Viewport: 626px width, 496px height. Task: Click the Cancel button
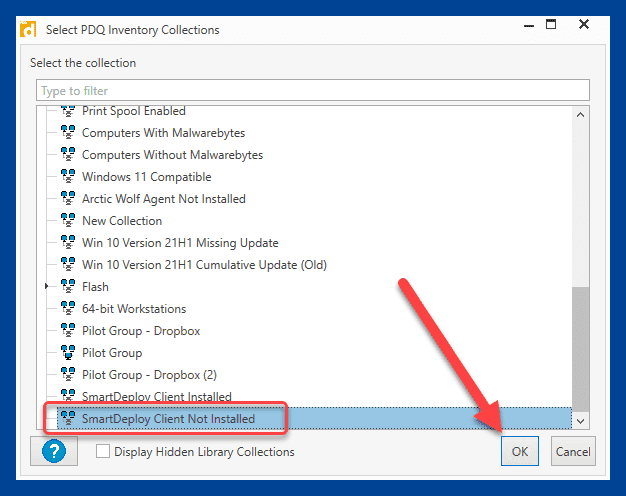point(573,451)
